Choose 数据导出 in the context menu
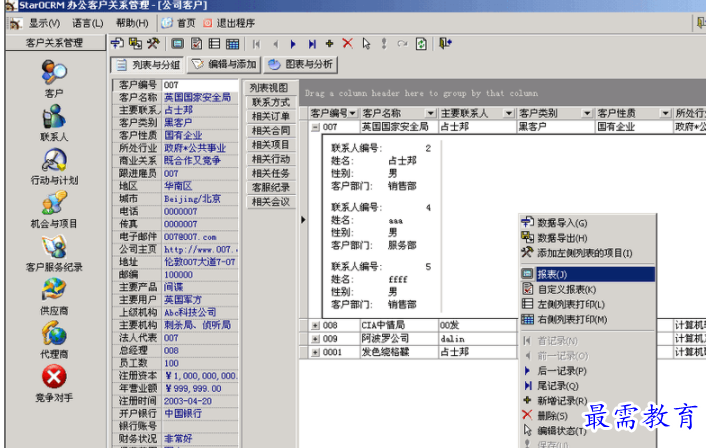The image size is (706, 448). 561,238
